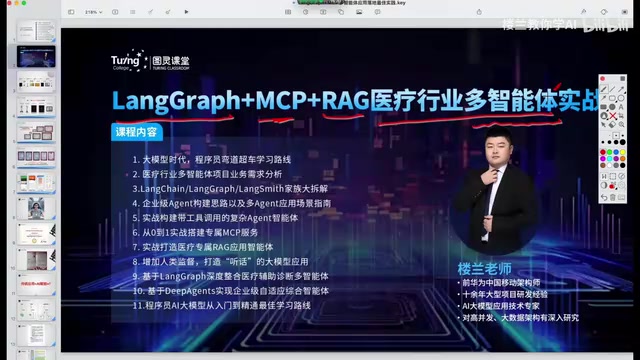
Task: Click list item '10. 基于DeepAgents实现企业级自适应综合智能体'
Action: [x=231, y=291]
